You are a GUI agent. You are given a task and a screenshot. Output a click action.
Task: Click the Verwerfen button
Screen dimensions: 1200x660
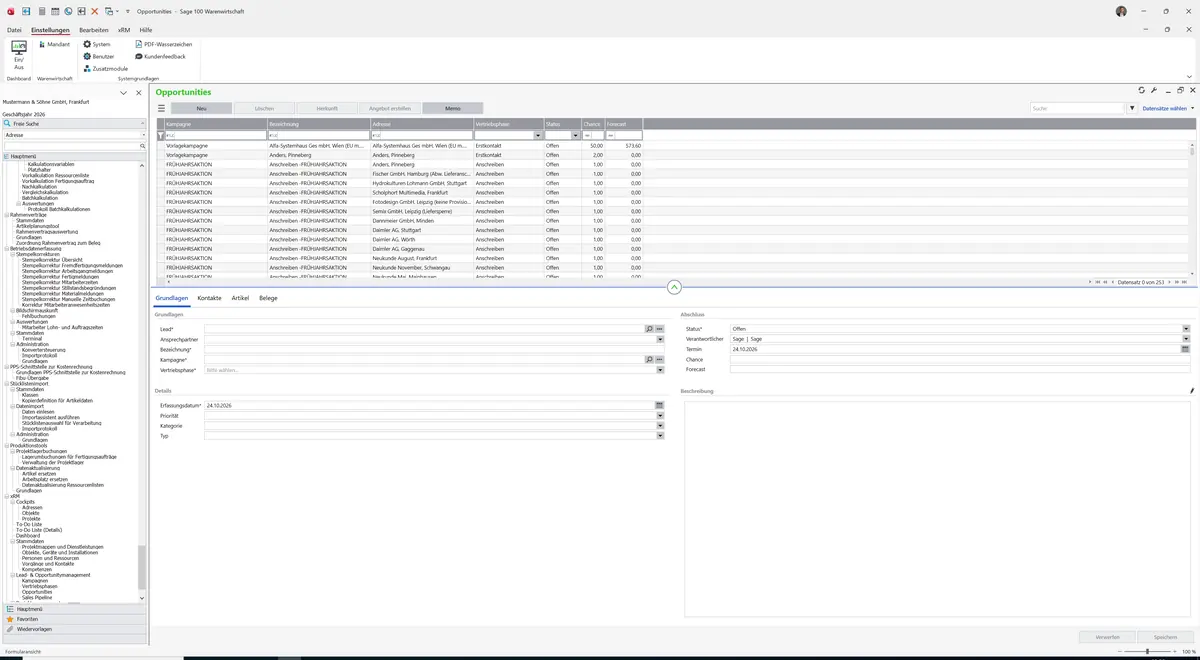[x=1107, y=637]
